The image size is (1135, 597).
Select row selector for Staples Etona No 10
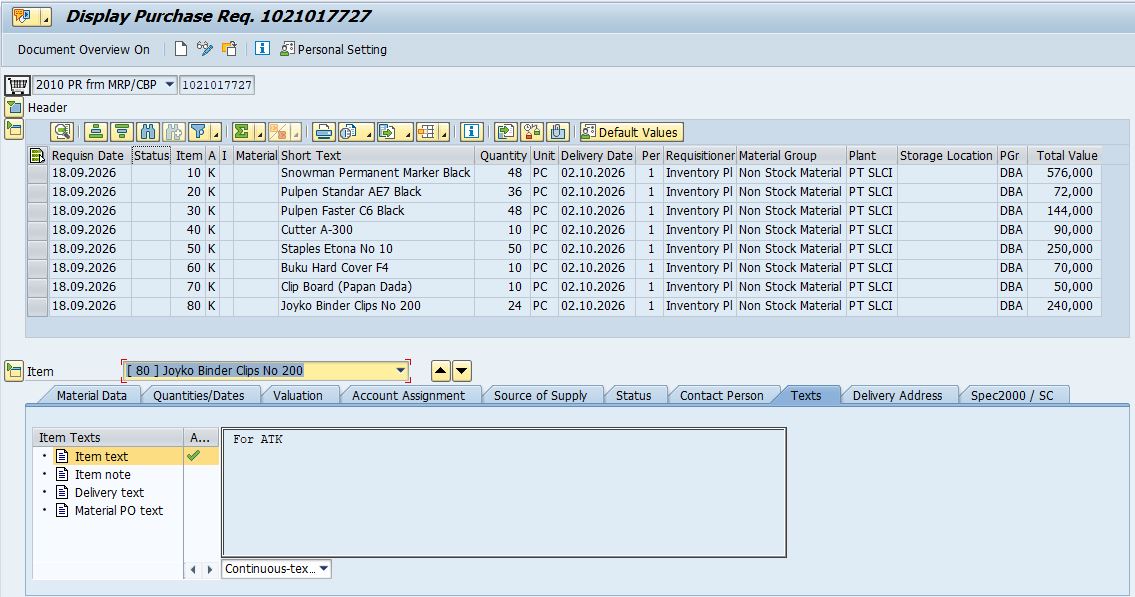click(x=37, y=249)
